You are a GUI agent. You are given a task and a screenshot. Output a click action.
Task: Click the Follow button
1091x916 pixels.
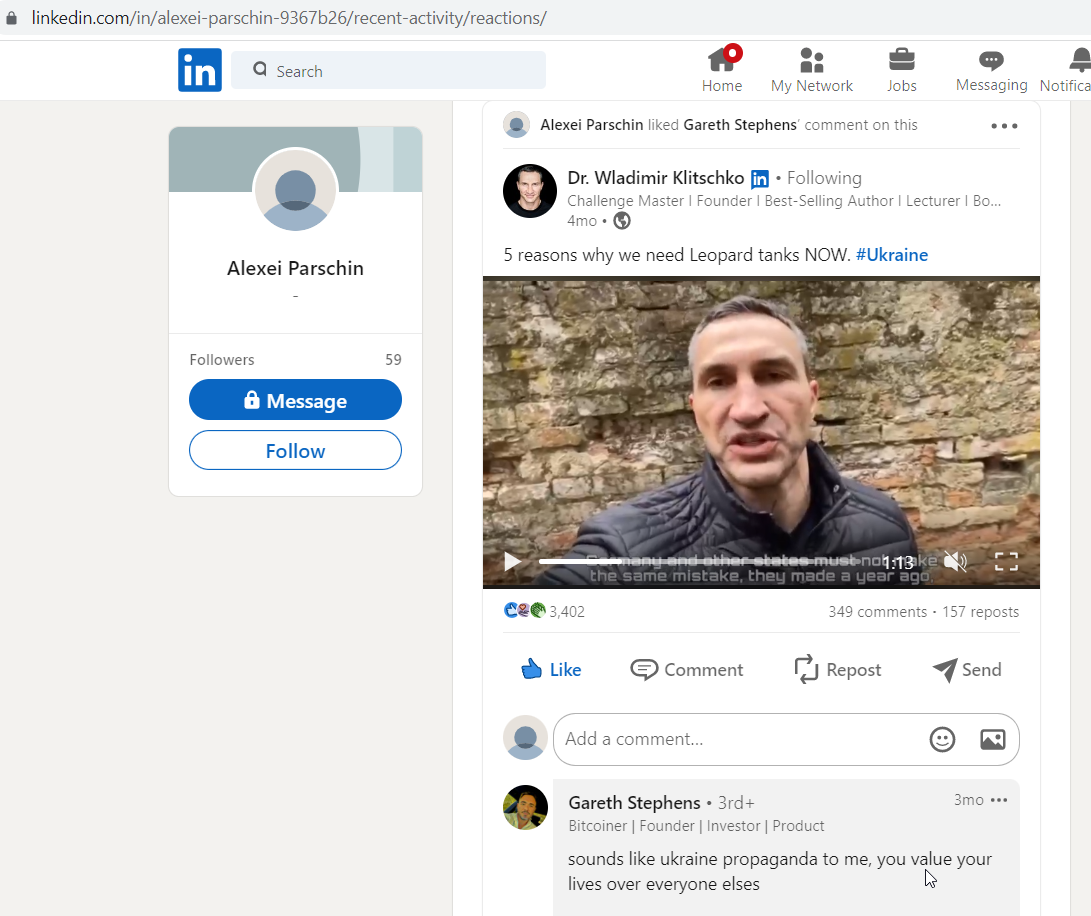click(x=295, y=450)
